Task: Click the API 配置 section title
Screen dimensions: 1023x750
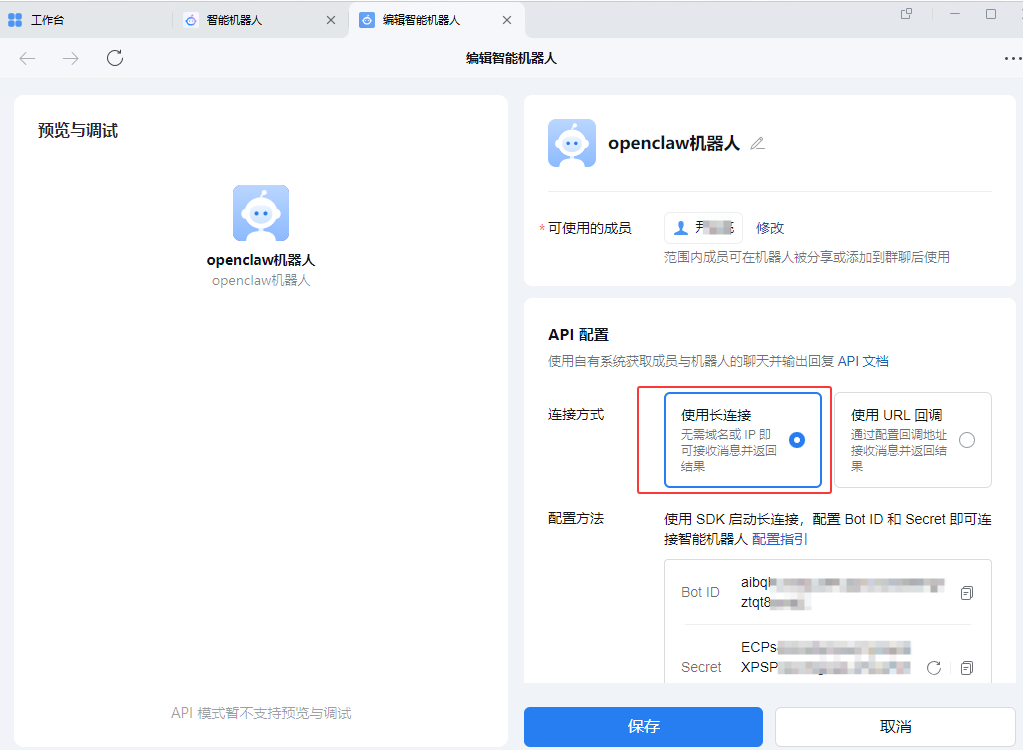Action: 578,335
